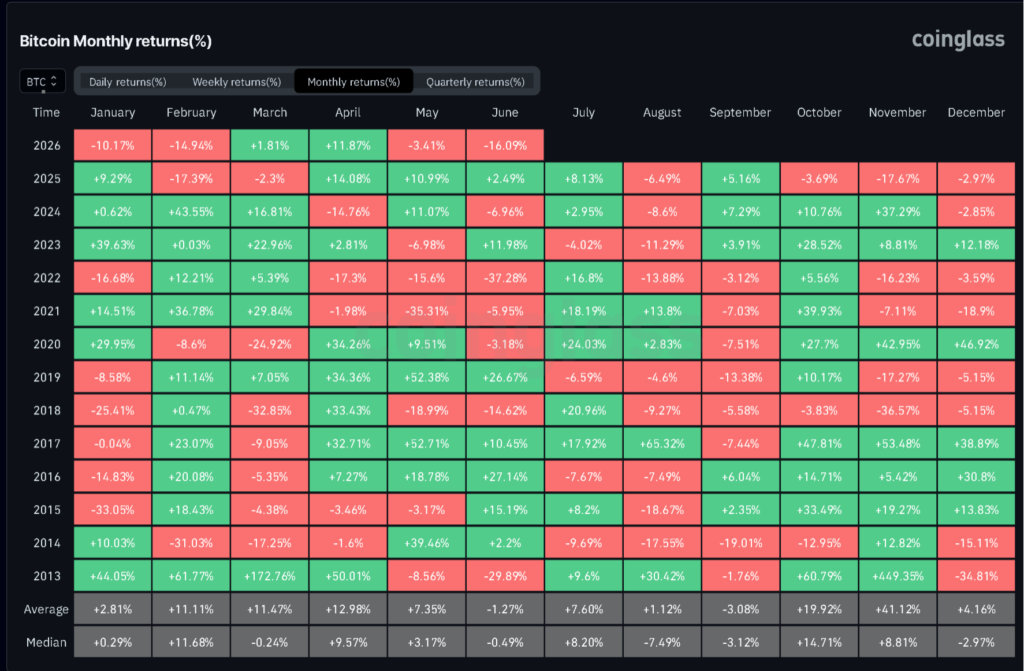
Task: Click the 2025 February cell -17.39%
Action: pyautogui.click(x=191, y=178)
